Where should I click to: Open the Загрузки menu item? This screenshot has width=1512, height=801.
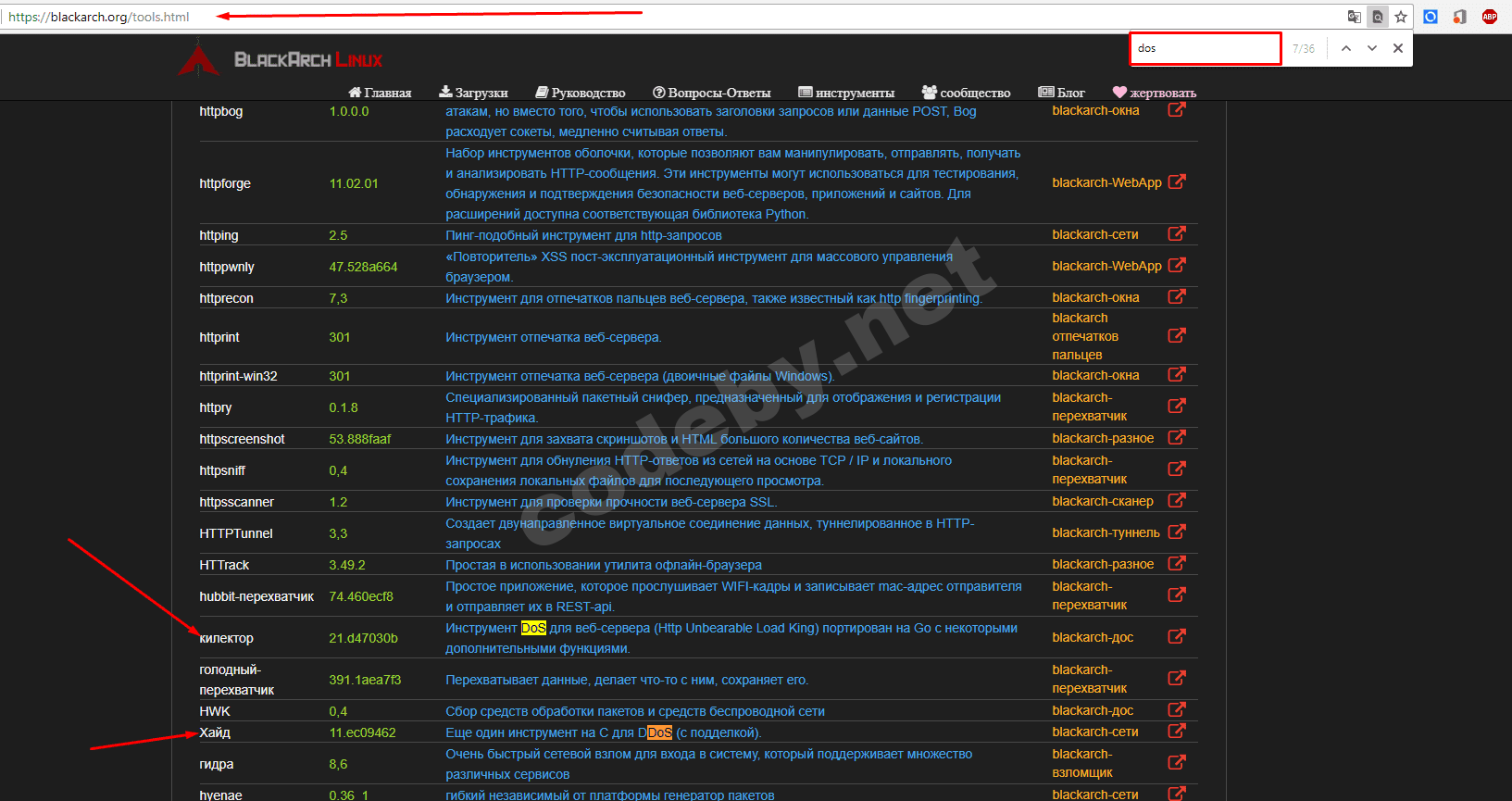473,93
